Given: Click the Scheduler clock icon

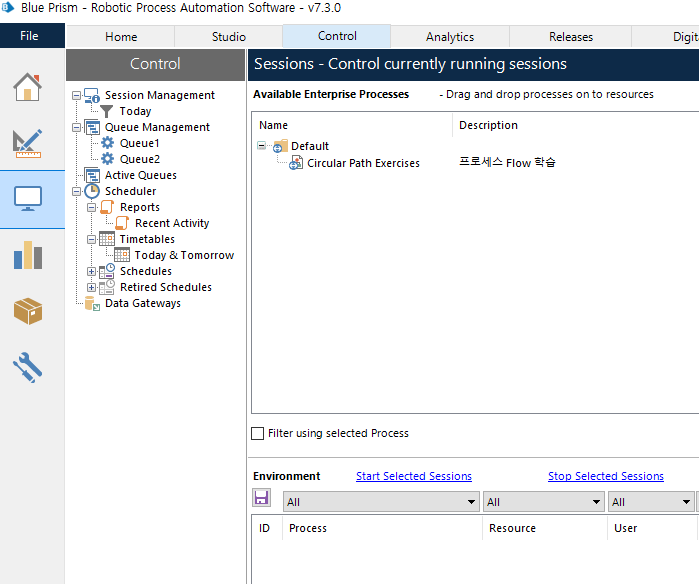Looking at the screenshot, I should [92, 191].
